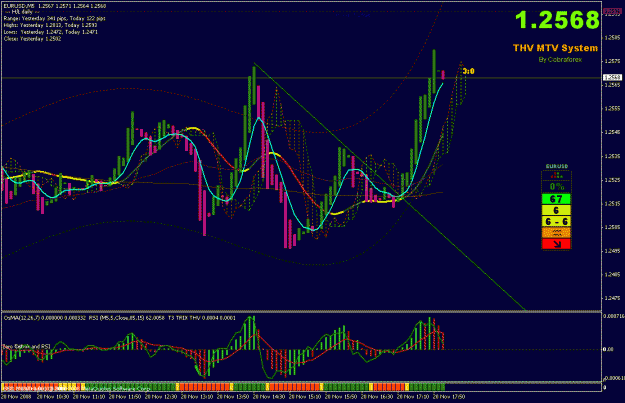Click 1.2555 on the price axis
This screenshot has height=403, width=625.
(612, 108)
